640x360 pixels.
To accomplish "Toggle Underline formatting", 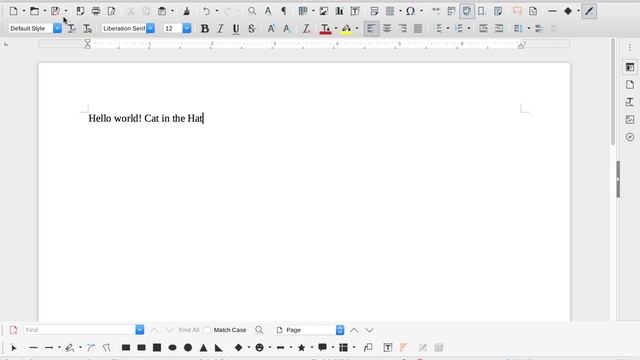I will [236, 29].
